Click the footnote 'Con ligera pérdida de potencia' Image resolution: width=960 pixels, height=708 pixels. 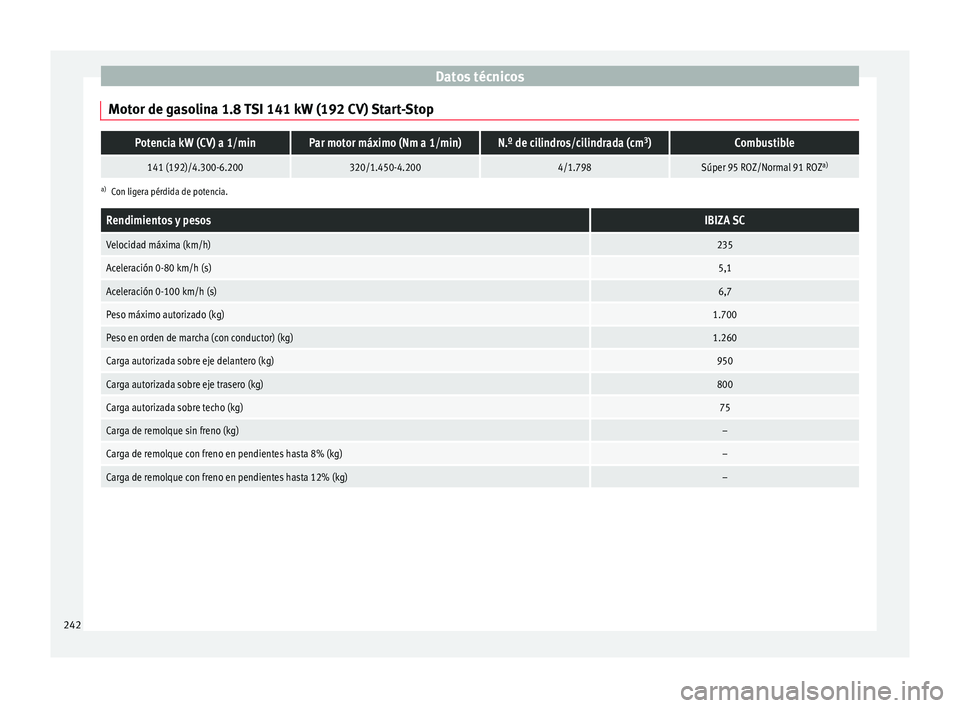click(169, 192)
